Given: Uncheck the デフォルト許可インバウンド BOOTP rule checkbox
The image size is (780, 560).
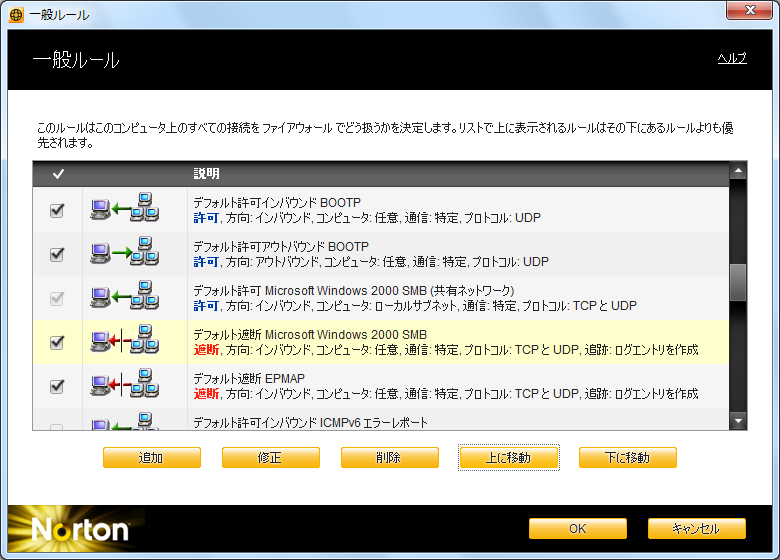Looking at the screenshot, I should 57,210.
